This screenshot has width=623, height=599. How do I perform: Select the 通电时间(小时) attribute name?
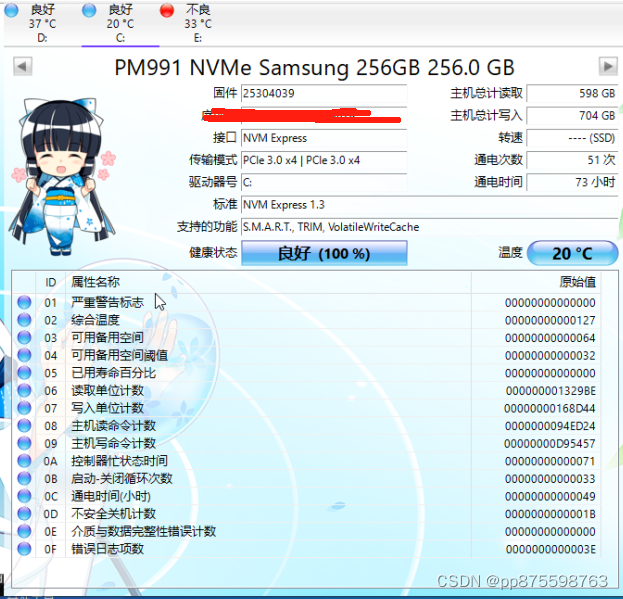111,496
